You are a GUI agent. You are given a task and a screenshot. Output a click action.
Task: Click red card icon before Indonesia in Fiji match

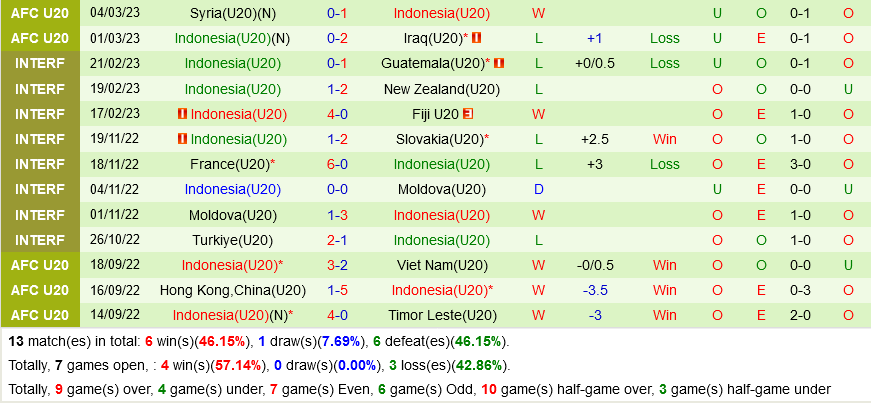[x=182, y=114]
